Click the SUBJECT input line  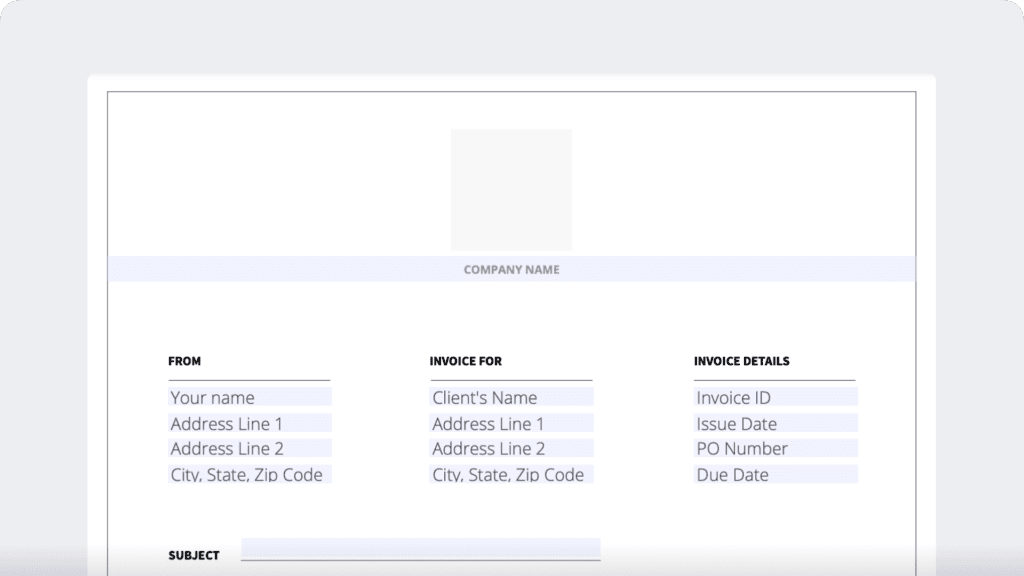pos(420,549)
